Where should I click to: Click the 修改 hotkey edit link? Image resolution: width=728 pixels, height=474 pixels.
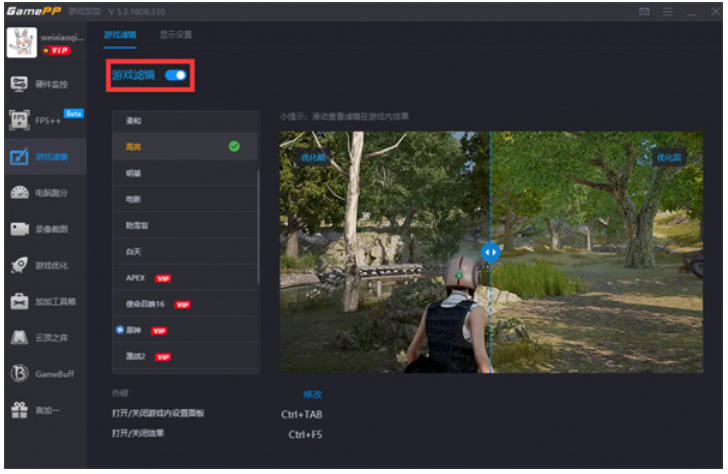tap(312, 395)
